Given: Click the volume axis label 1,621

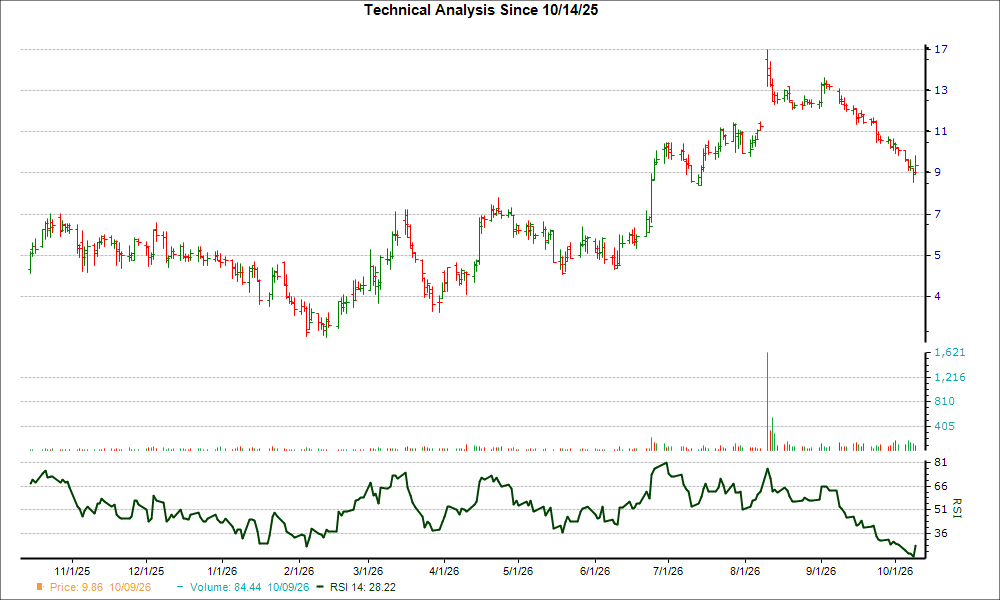Looking at the screenshot, I should pos(950,353).
